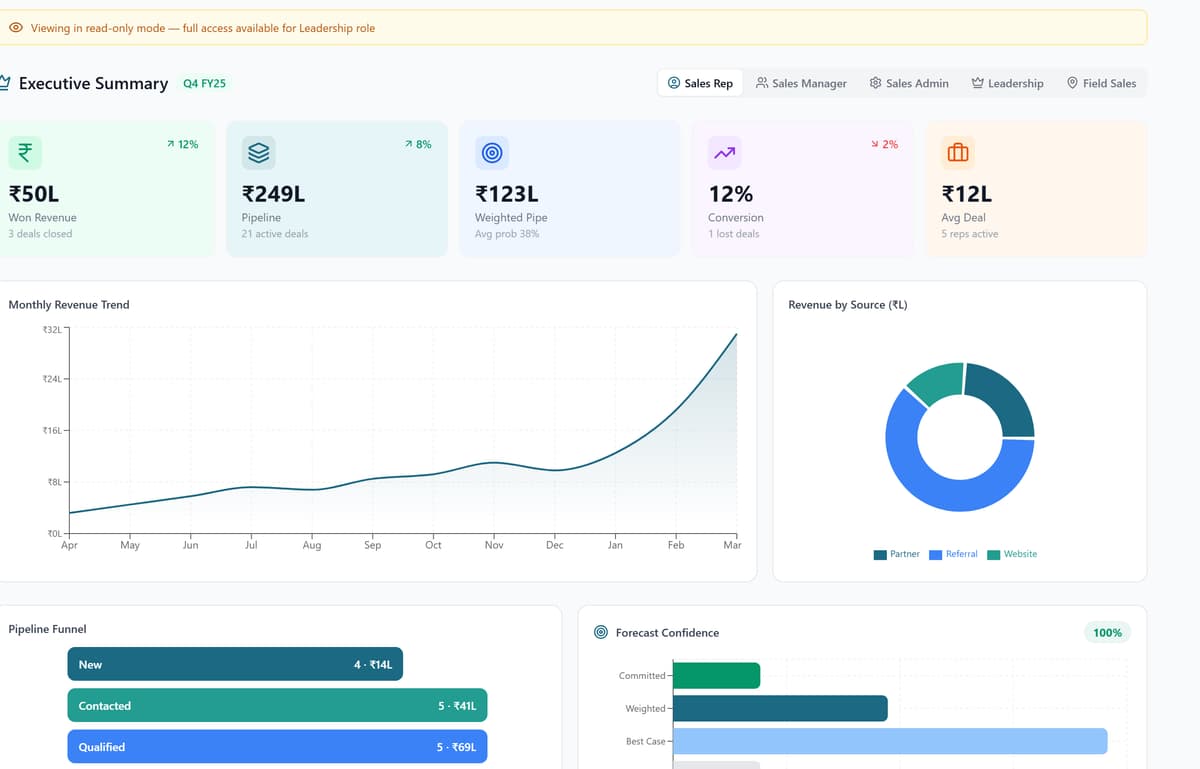Click the eye icon in read-only banner
1200x769 pixels.
click(x=16, y=28)
